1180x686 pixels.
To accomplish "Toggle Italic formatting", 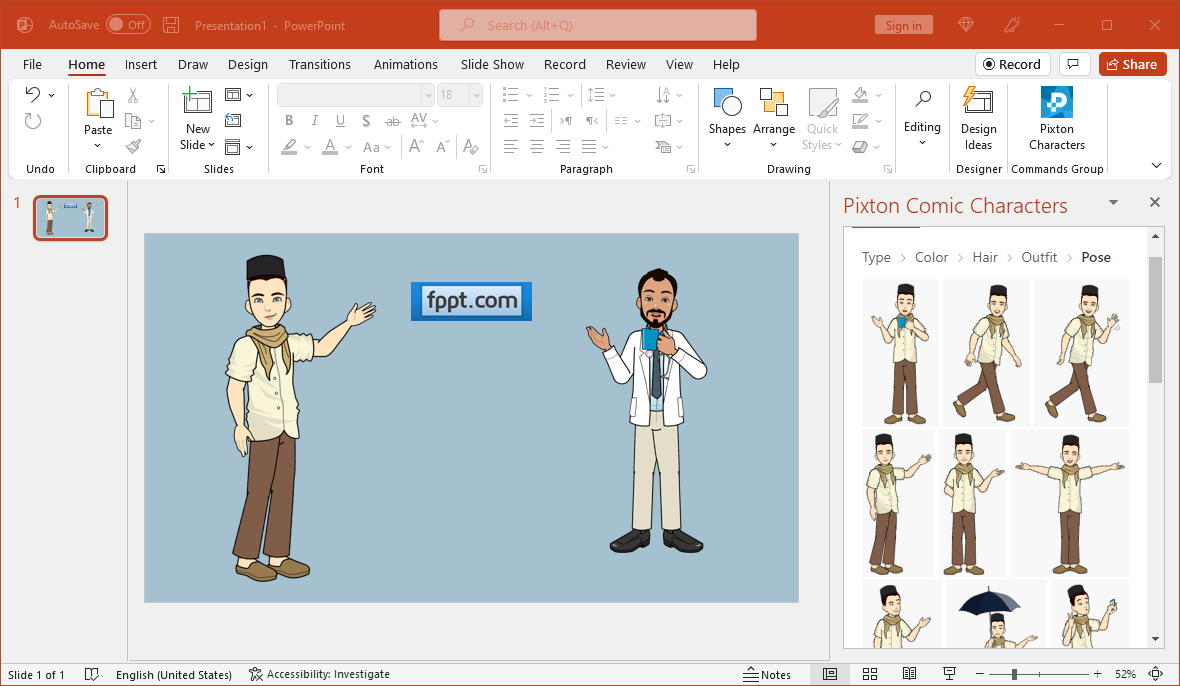I will 315,120.
